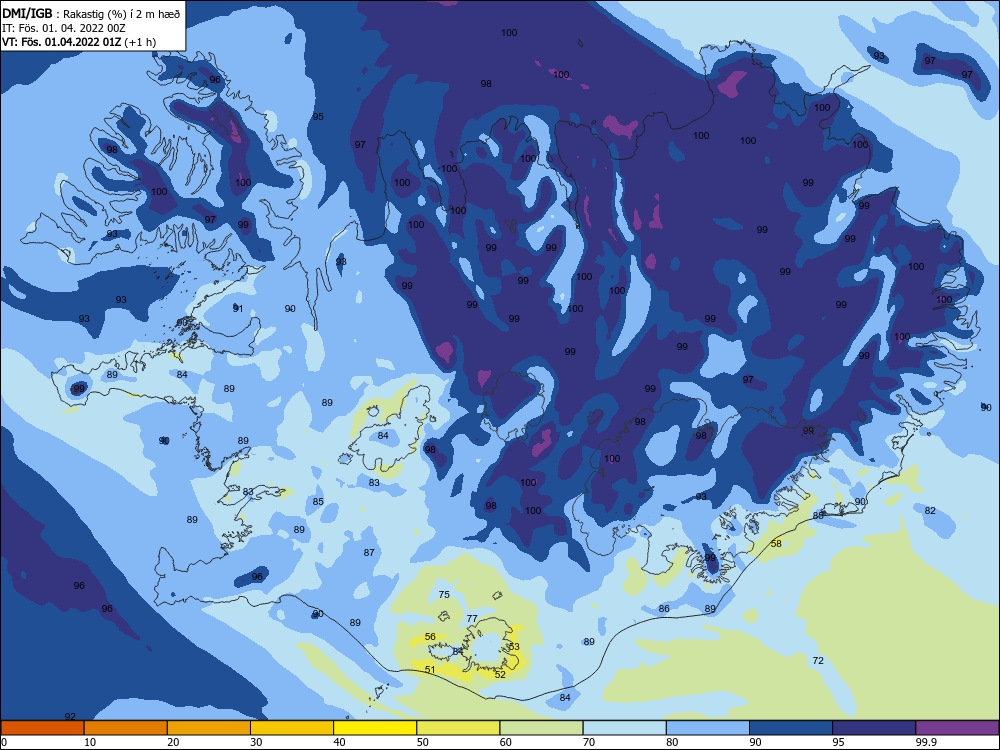Image resolution: width=1000 pixels, height=750 pixels.
Task: Click the humidity value '87' on the map
Action: coord(369,552)
